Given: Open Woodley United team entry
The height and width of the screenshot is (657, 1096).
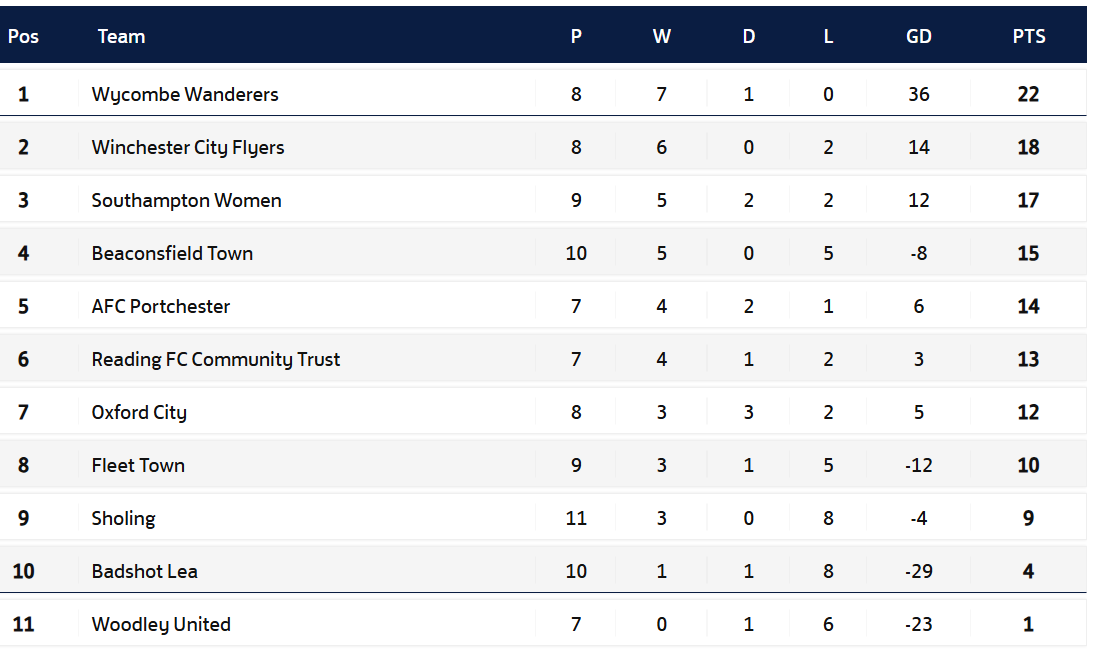Looking at the screenshot, I should point(161,624).
